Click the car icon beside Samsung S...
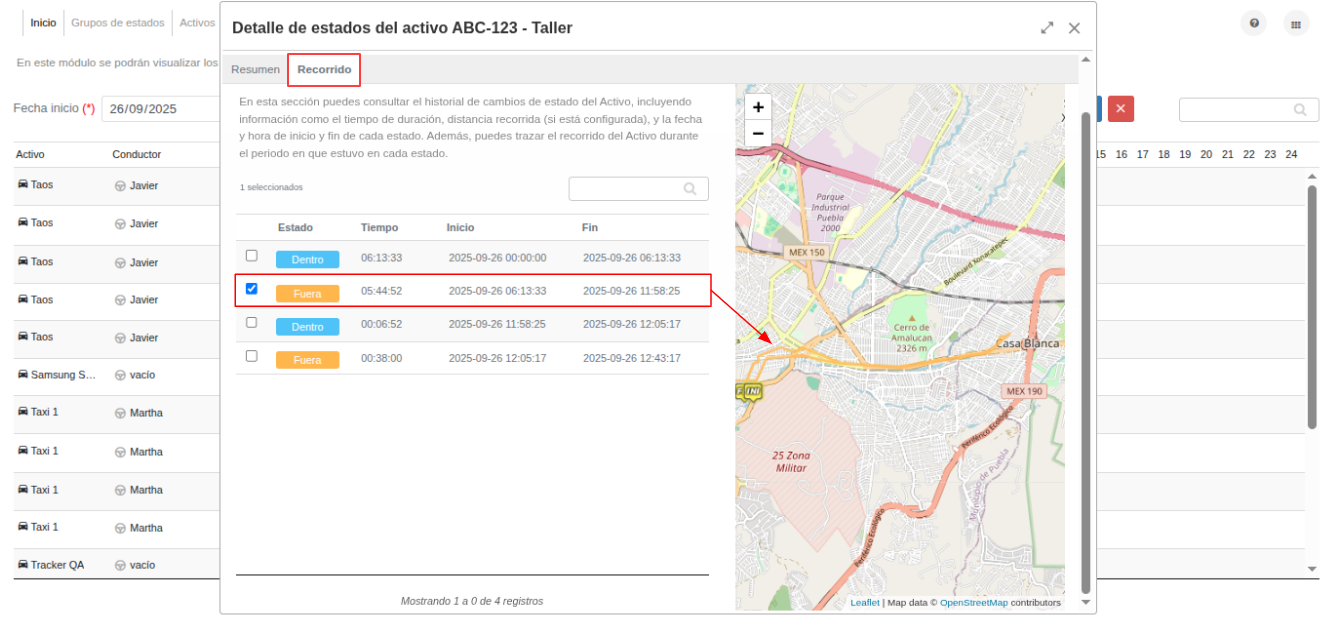 pos(22,374)
